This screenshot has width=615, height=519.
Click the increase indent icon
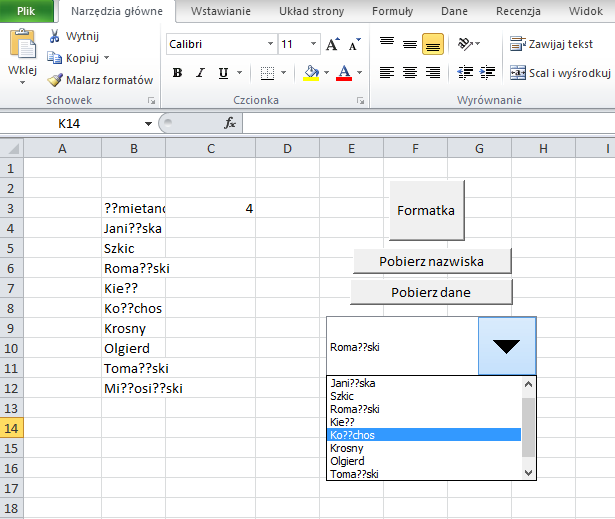[x=488, y=72]
